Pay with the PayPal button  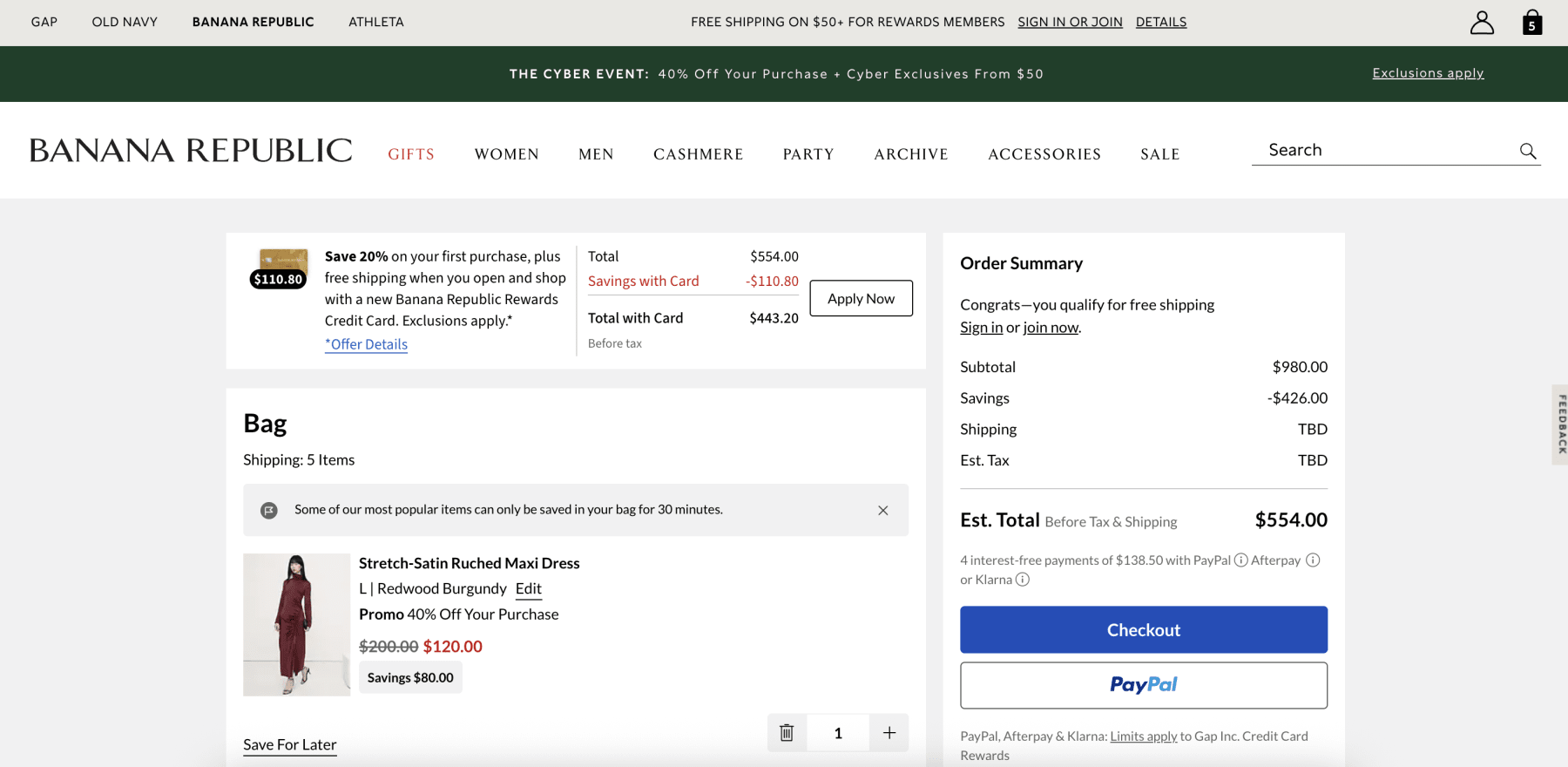pos(1143,685)
